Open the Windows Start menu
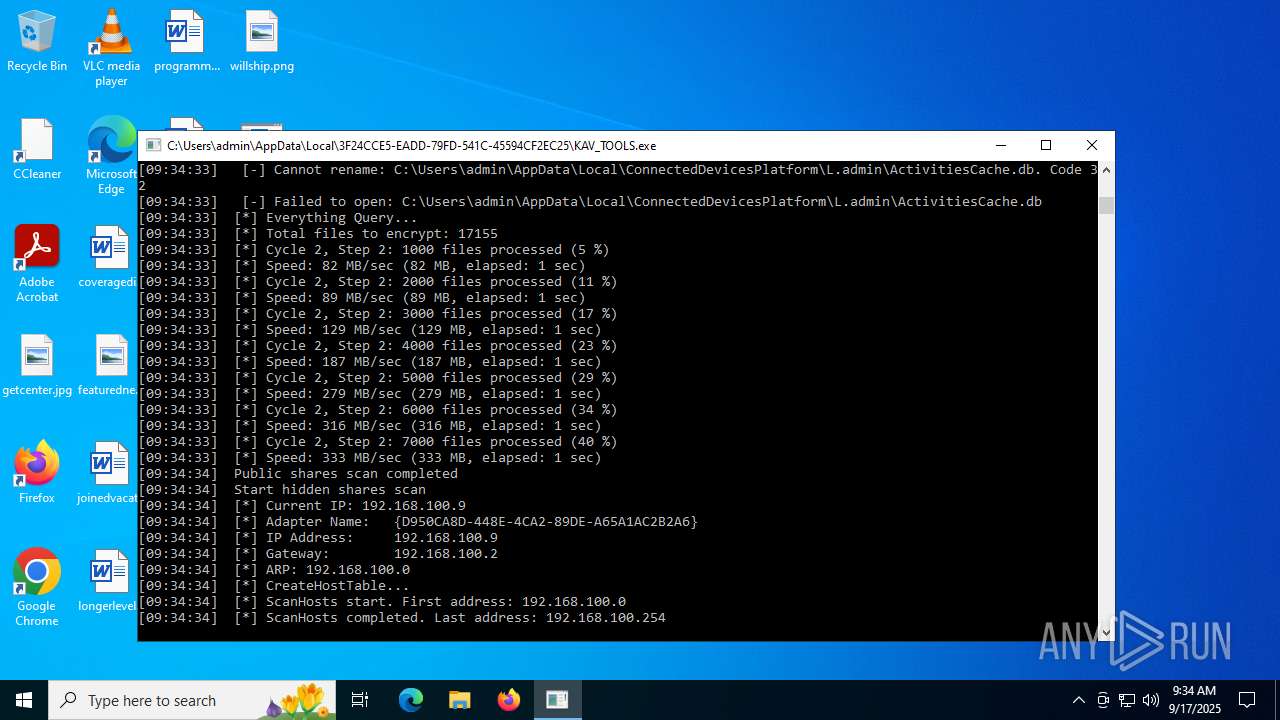1280x720 pixels. pos(24,700)
